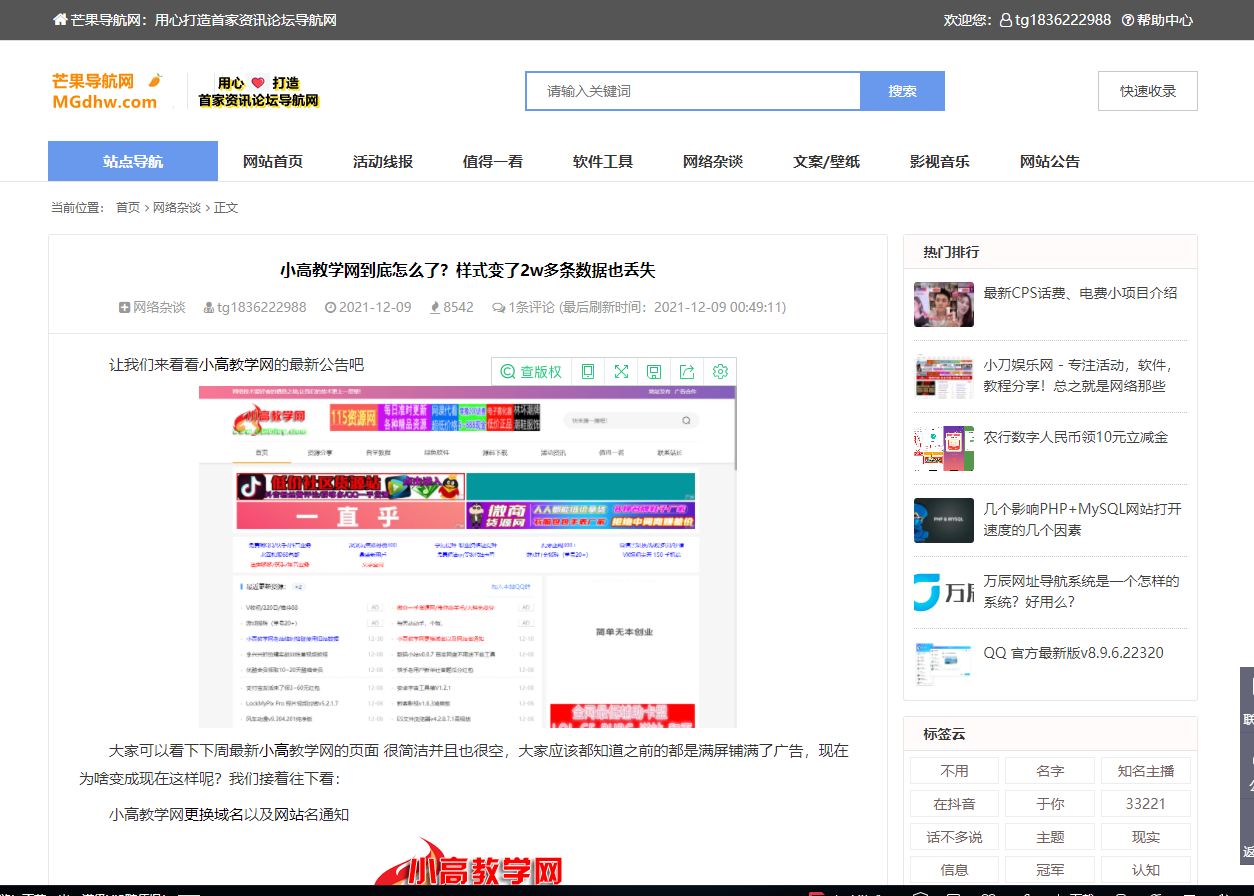This screenshot has width=1254, height=896.
Task: Open the 活动线报 navigation item
Action: point(383,161)
